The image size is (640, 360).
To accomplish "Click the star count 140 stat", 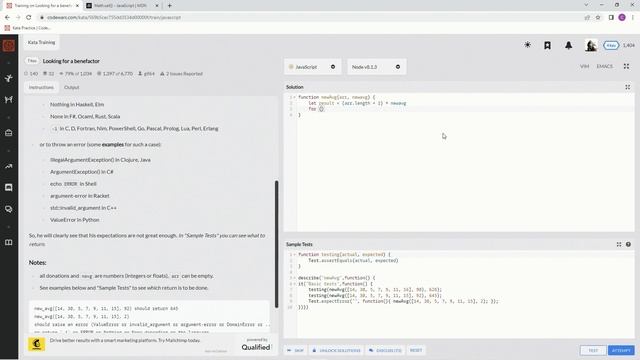I will coord(31,74).
